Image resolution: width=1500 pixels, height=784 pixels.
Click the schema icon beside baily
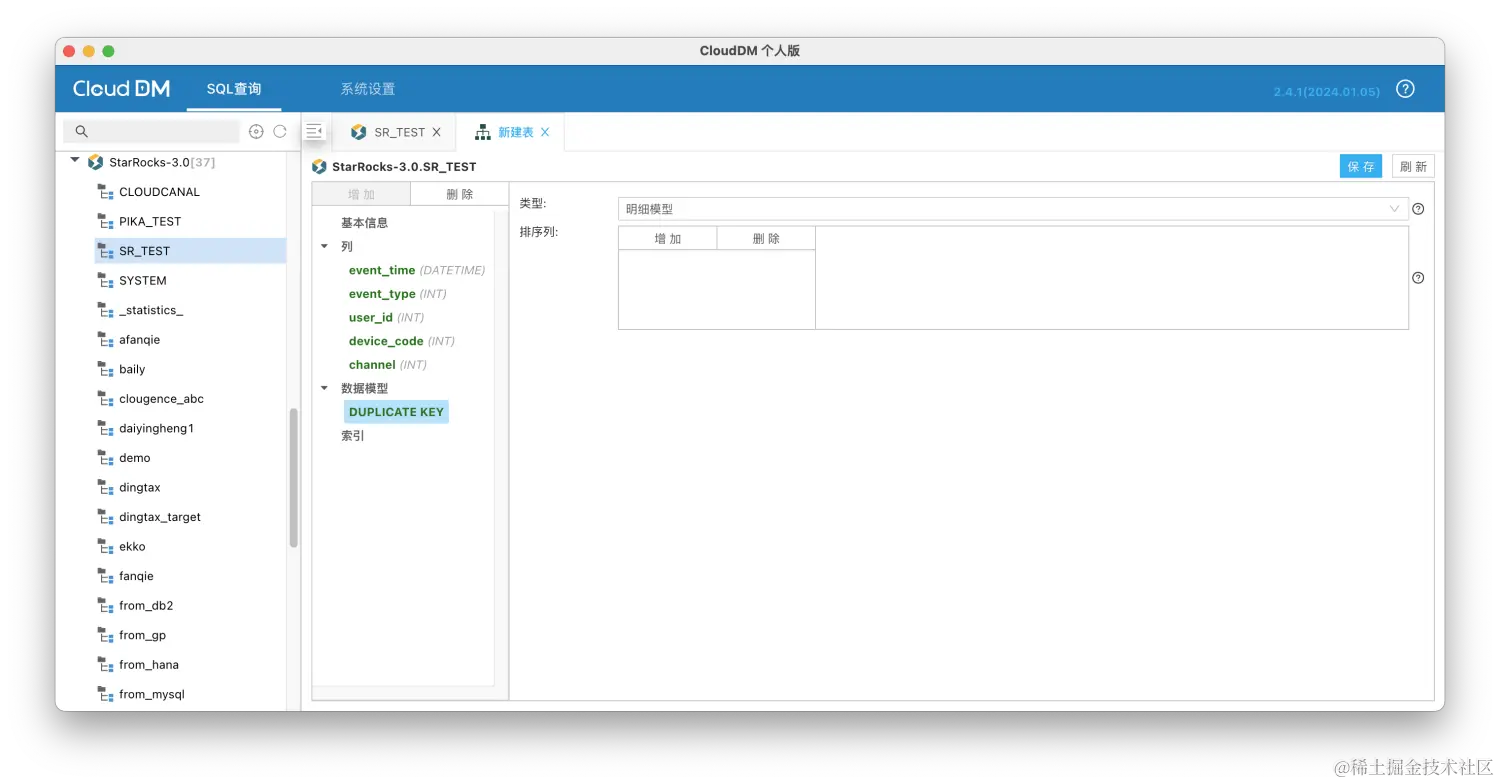(105, 369)
